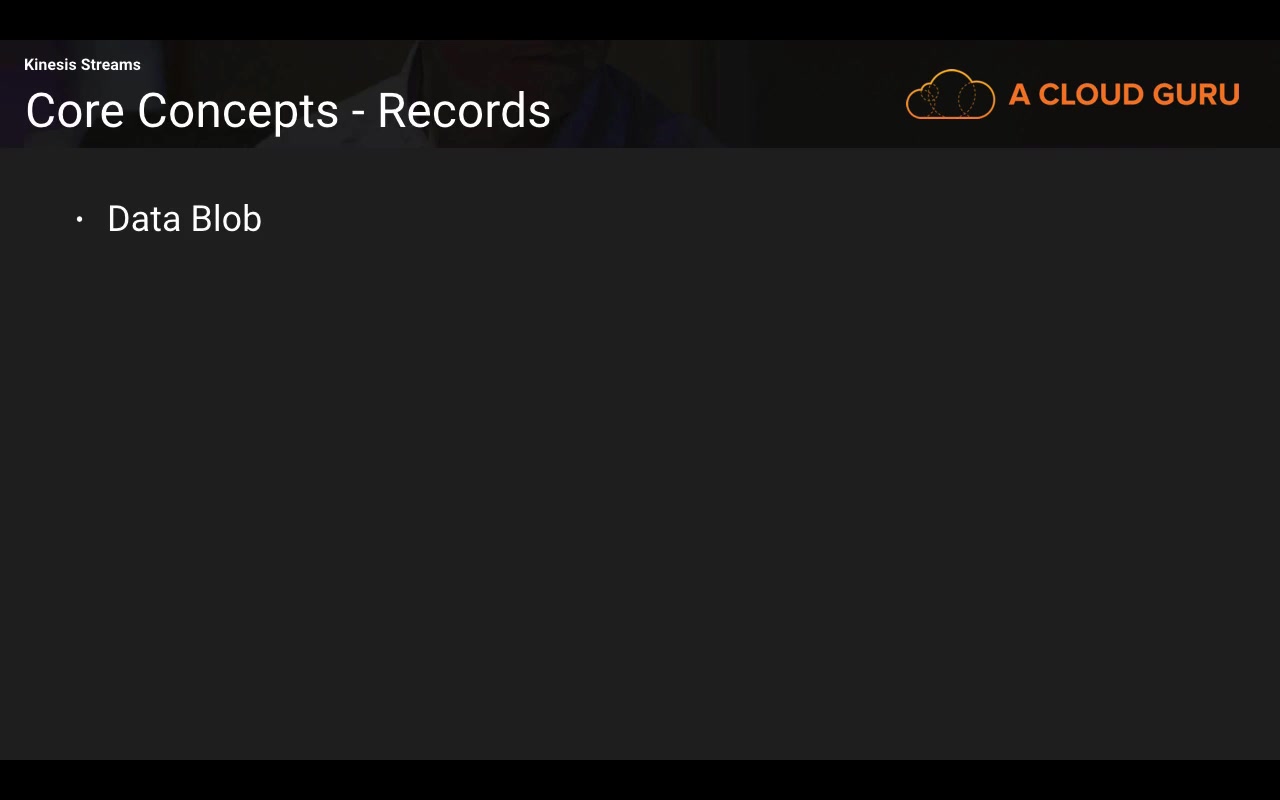Click the word "Data" in the bullet
This screenshot has height=800, width=1280.
click(144, 219)
